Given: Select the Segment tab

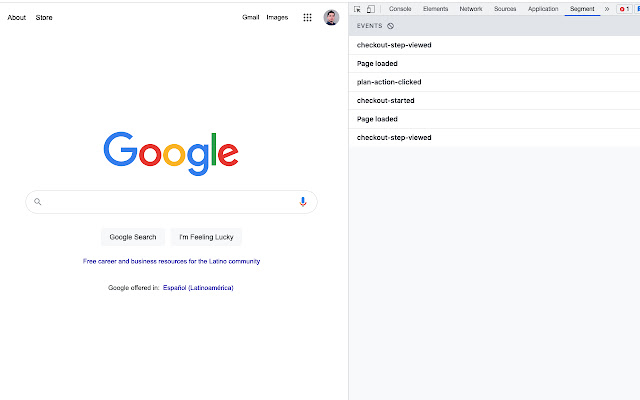Looking at the screenshot, I should [x=582, y=9].
